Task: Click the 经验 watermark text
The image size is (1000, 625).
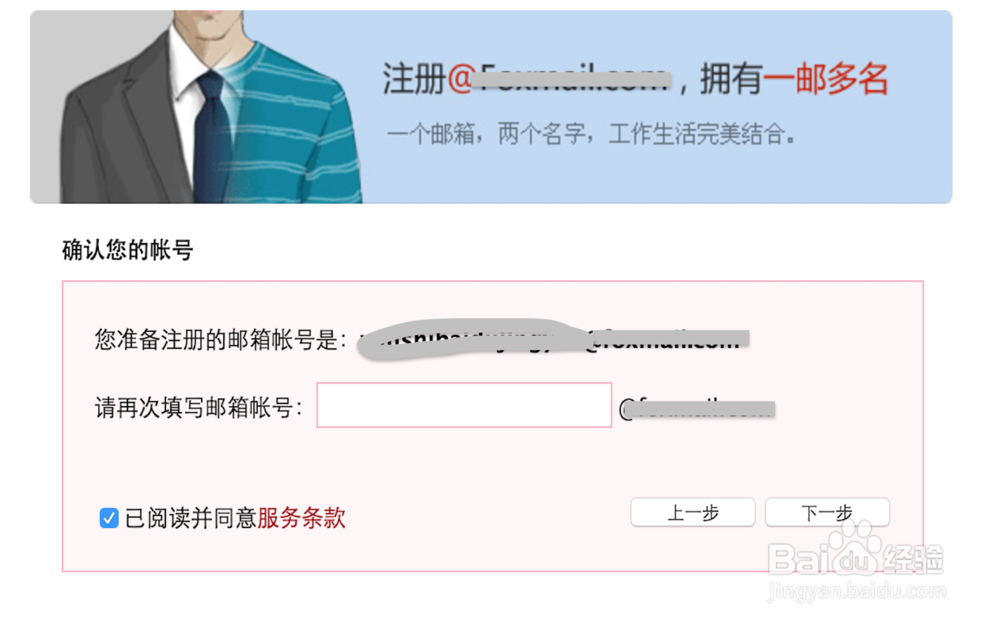Action: (914, 558)
